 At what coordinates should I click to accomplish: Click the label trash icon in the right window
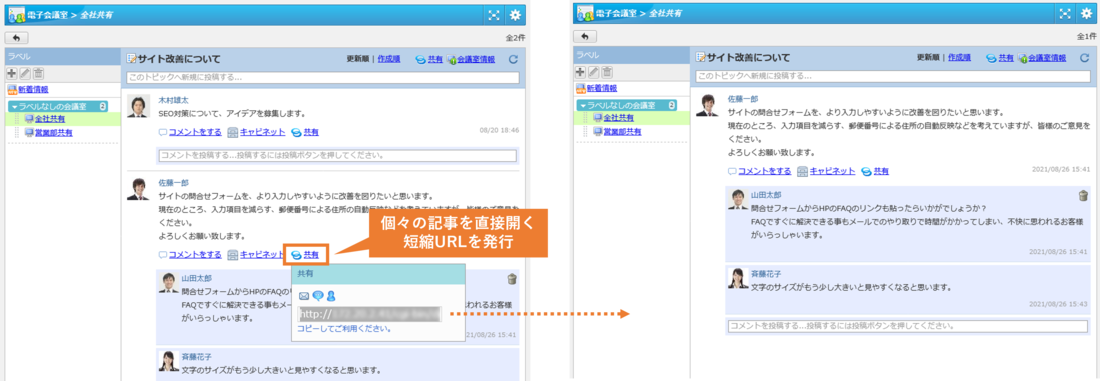click(607, 72)
